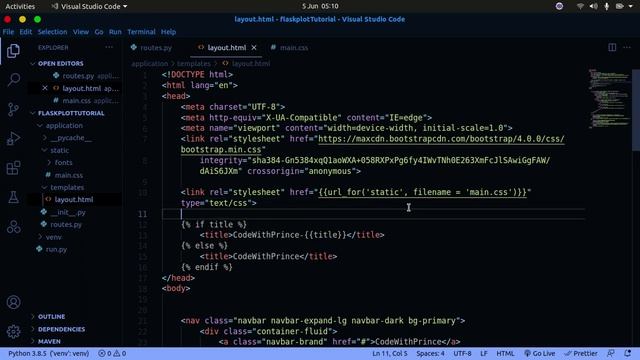Open the Extensions view
640x360 pixels.
click(x=13, y=168)
